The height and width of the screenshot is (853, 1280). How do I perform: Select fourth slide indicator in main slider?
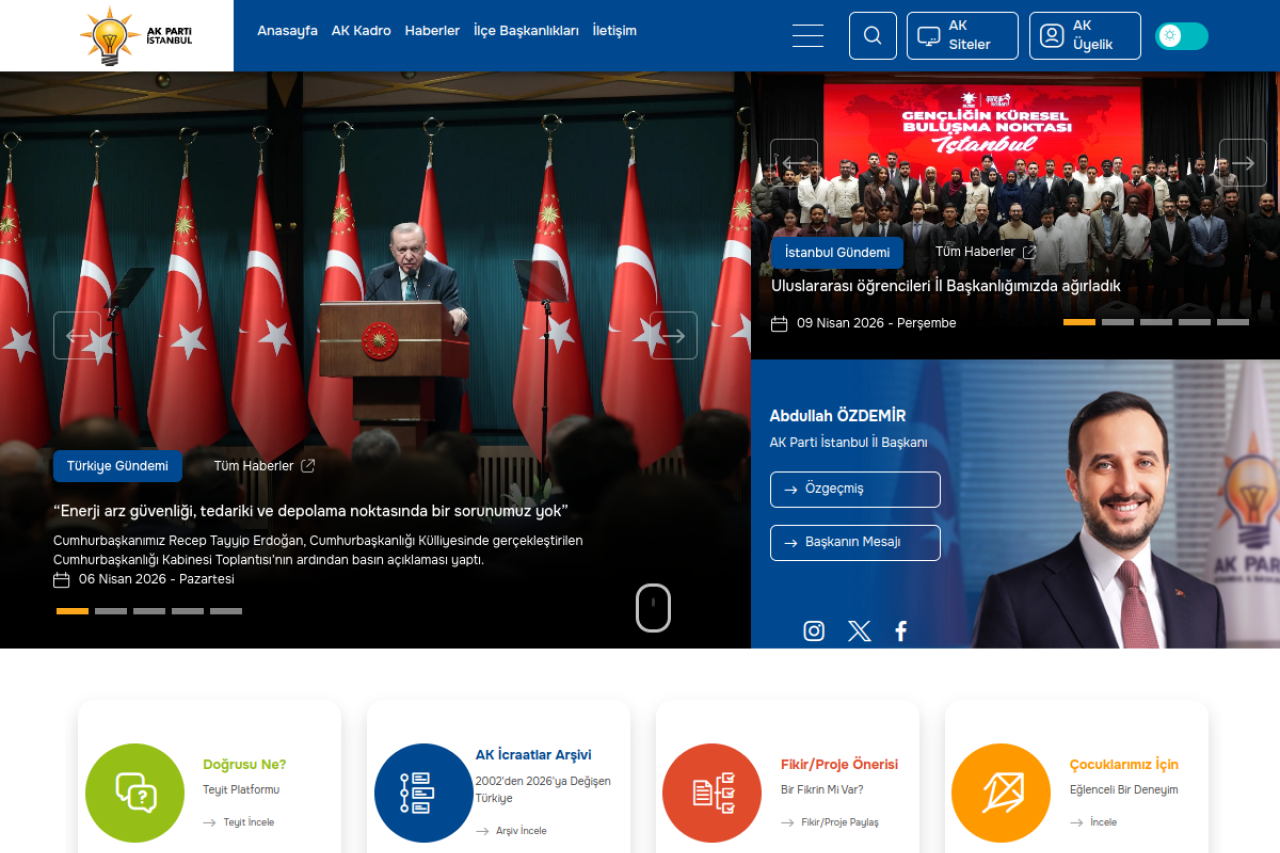click(x=188, y=611)
